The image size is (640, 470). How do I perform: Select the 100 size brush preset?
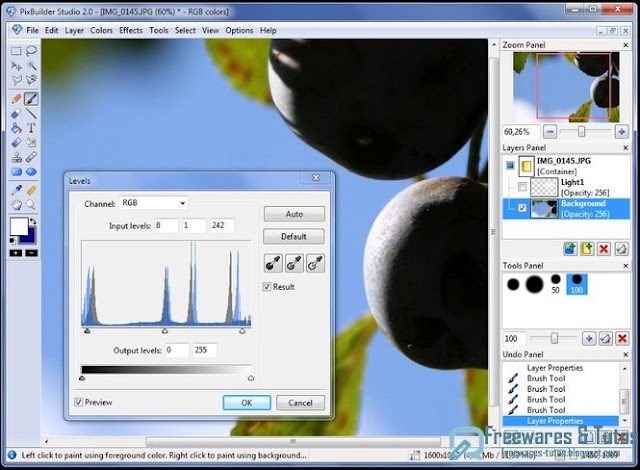577,284
